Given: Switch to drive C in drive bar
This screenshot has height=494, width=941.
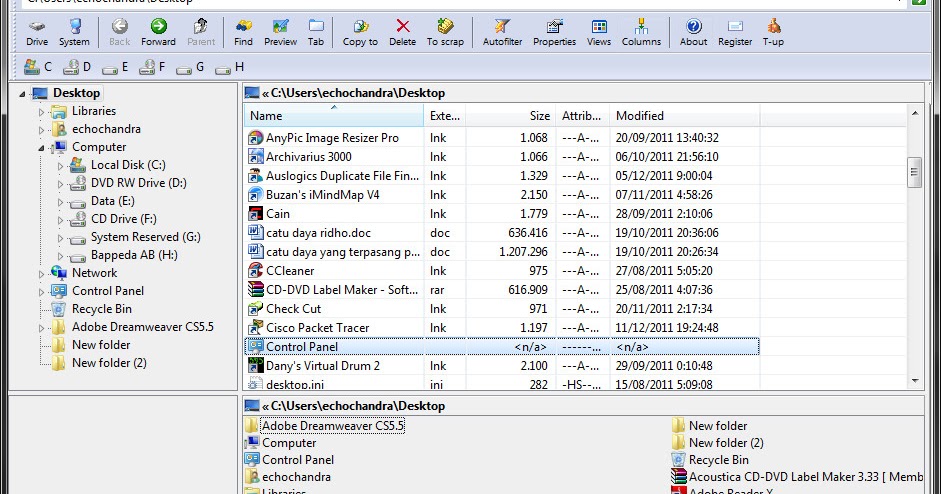Looking at the screenshot, I should pyautogui.click(x=38, y=67).
